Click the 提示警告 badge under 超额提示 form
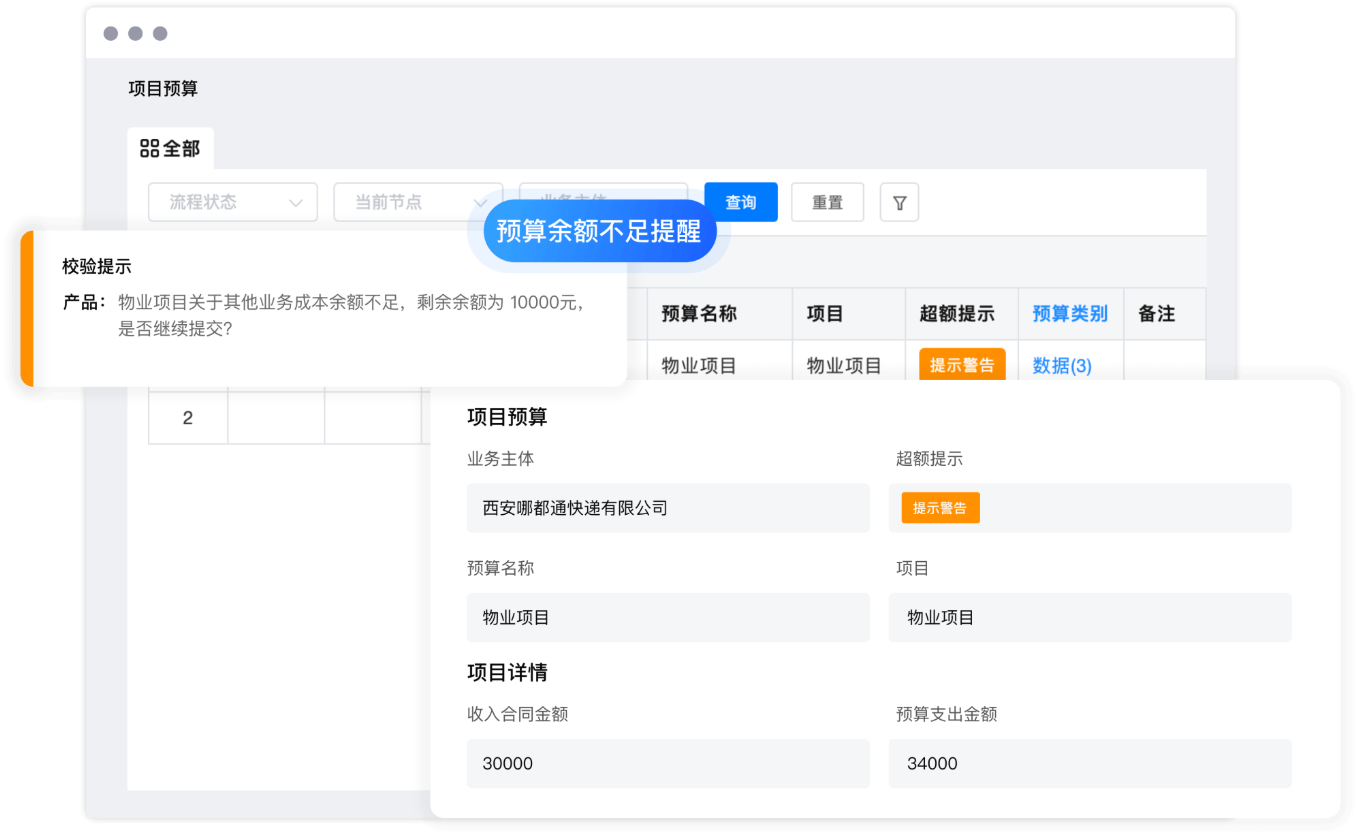Viewport: 1361px width, 839px height. (x=940, y=508)
